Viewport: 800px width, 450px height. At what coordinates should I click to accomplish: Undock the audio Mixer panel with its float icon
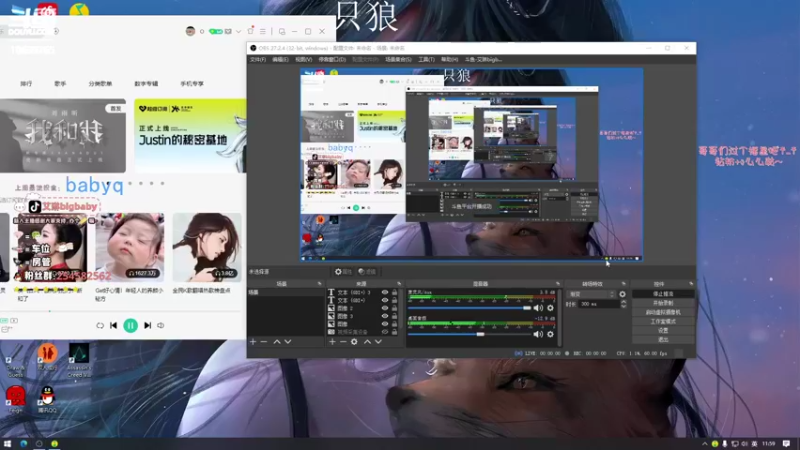click(557, 284)
